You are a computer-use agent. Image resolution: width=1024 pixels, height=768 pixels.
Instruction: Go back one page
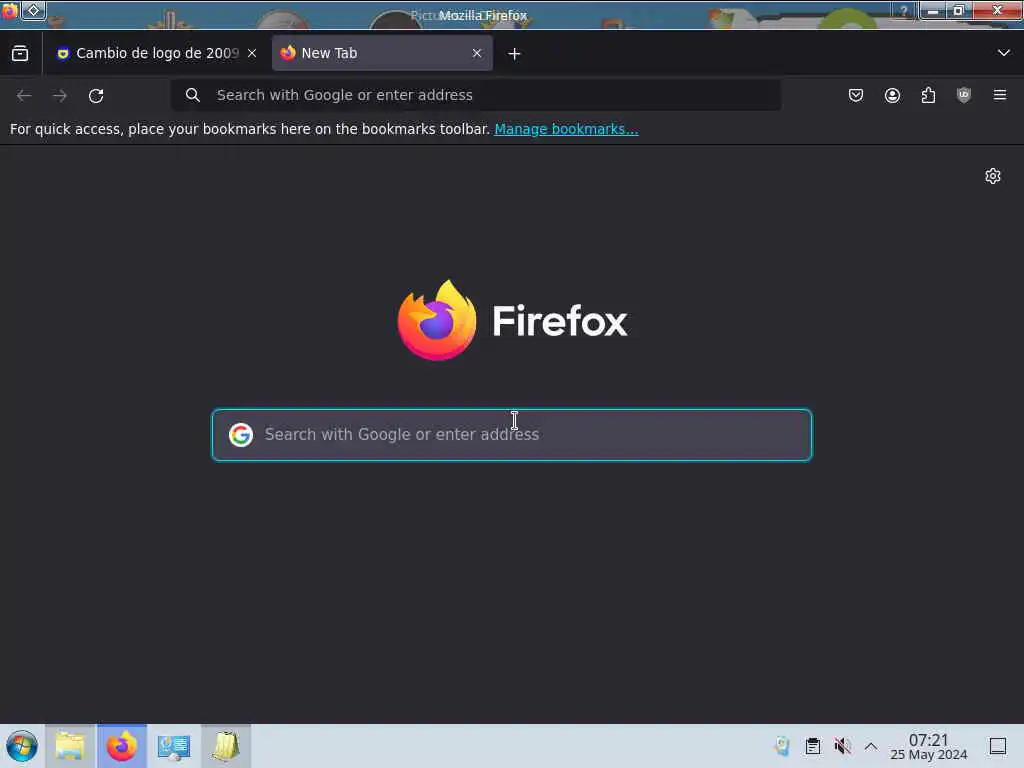(24, 95)
